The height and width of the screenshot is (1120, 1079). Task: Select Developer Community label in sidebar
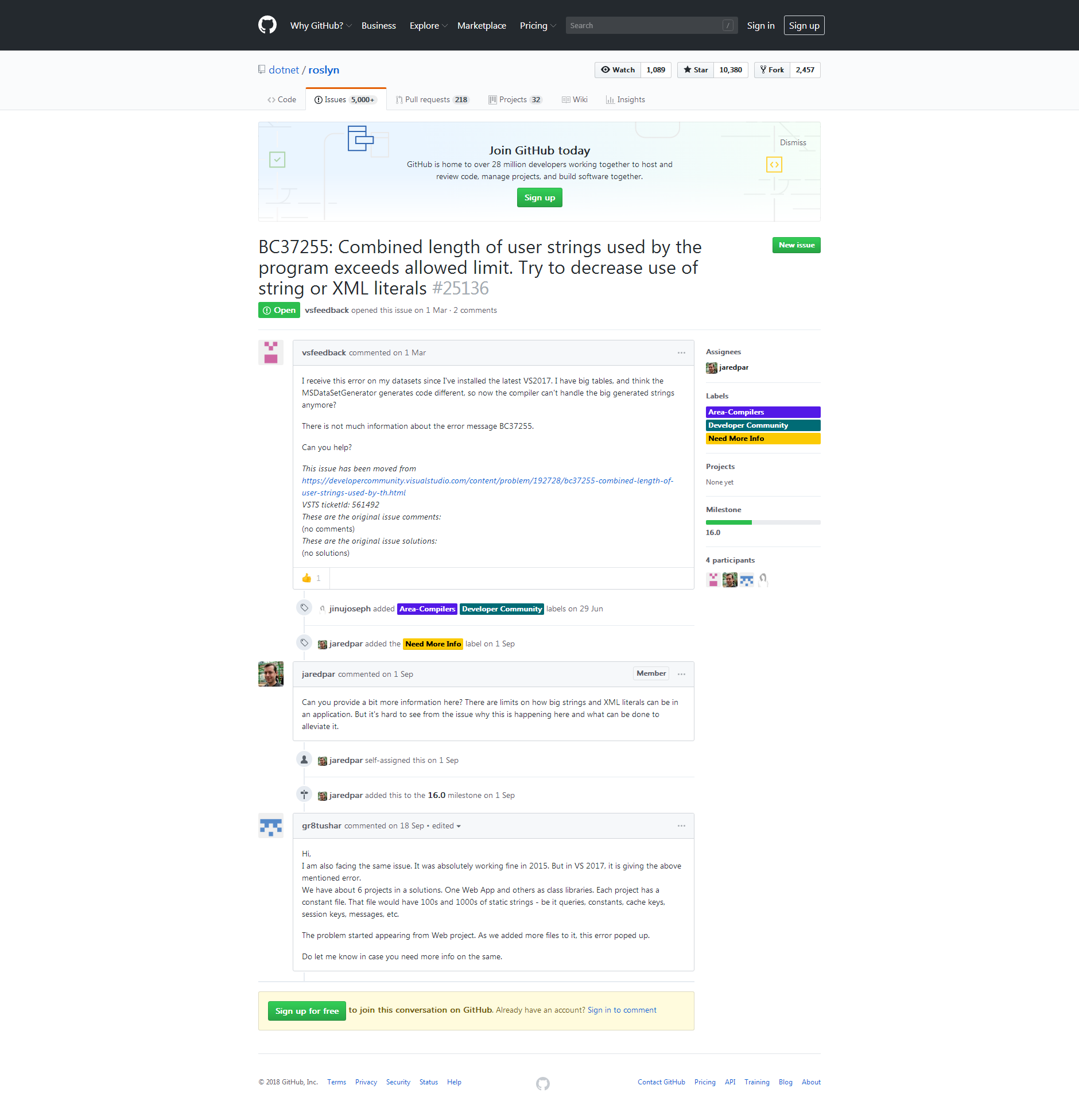pyautogui.click(x=763, y=425)
